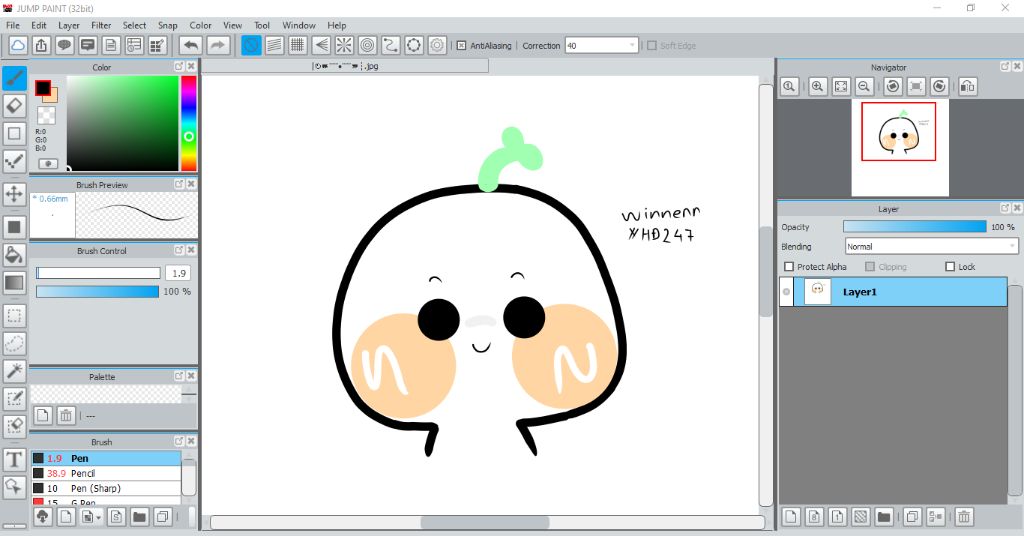Pick the Move tool
The width and height of the screenshot is (1024, 536).
[x=14, y=194]
